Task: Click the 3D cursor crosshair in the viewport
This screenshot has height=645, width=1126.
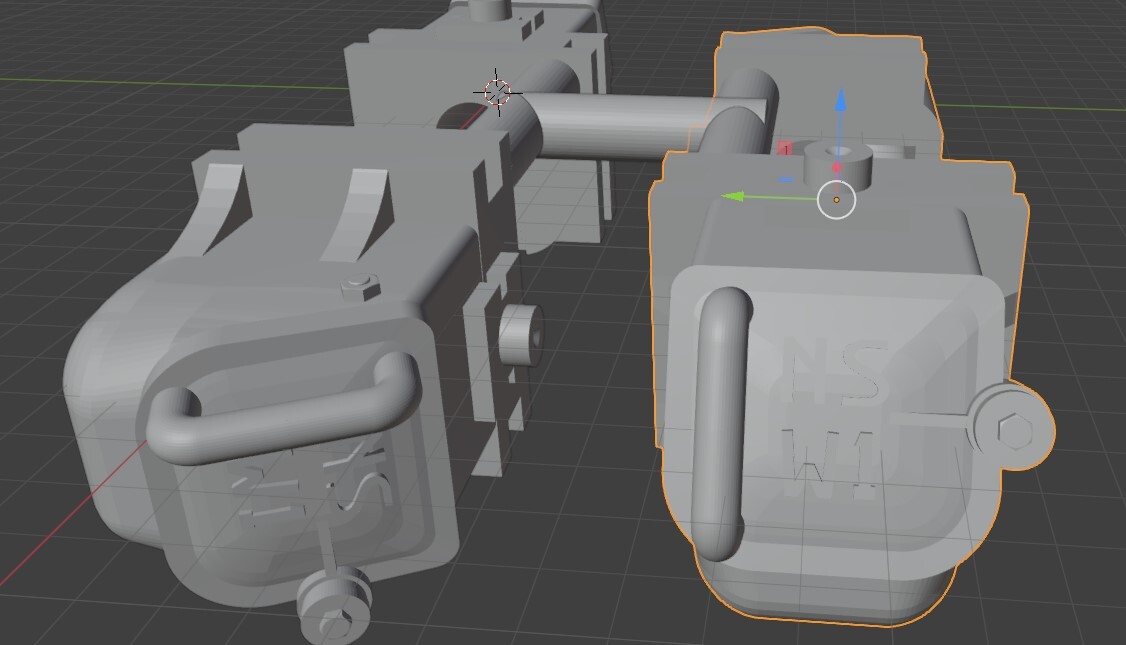Action: tap(497, 92)
